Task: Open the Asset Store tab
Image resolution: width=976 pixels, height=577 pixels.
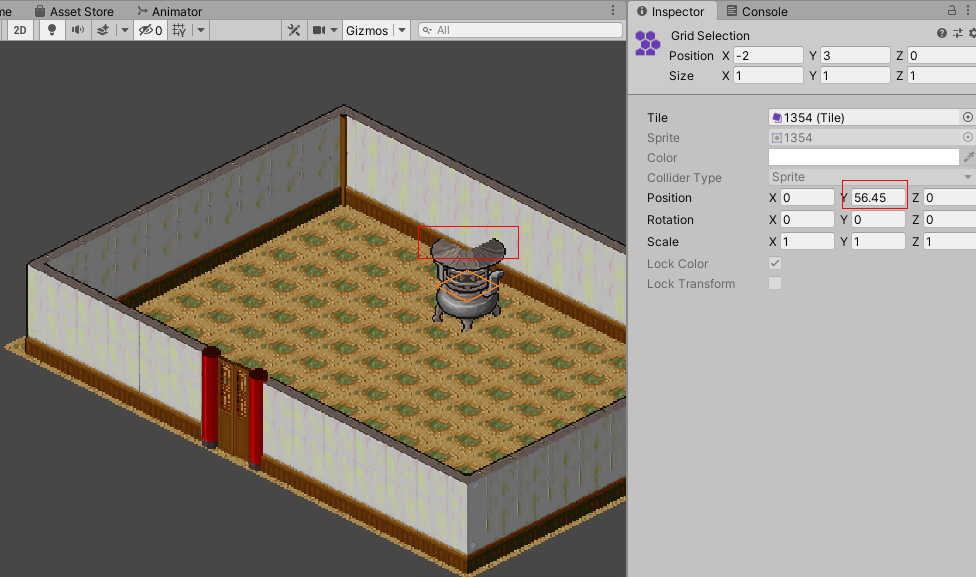Action: pyautogui.click(x=75, y=11)
